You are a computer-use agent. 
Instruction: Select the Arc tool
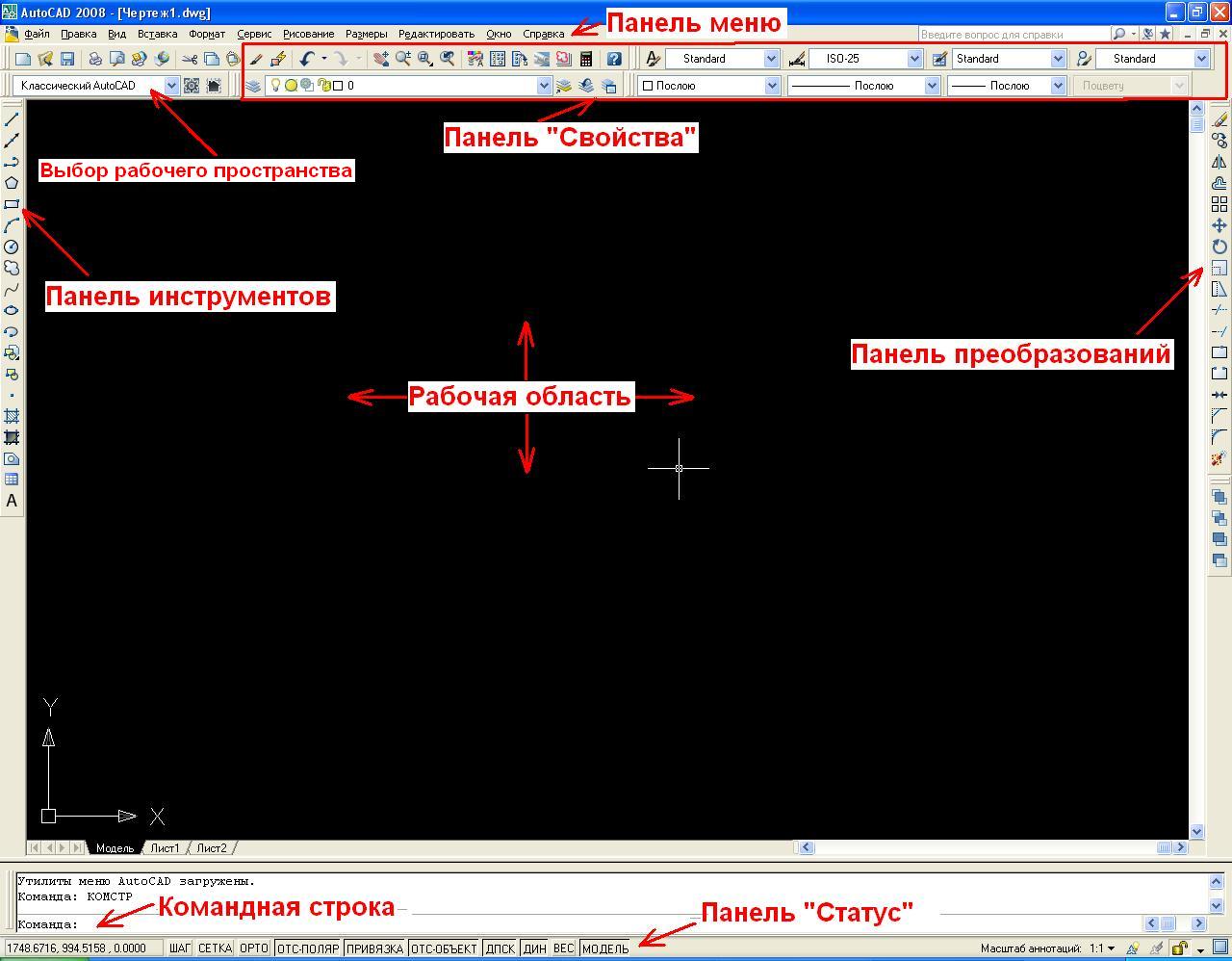[12, 225]
